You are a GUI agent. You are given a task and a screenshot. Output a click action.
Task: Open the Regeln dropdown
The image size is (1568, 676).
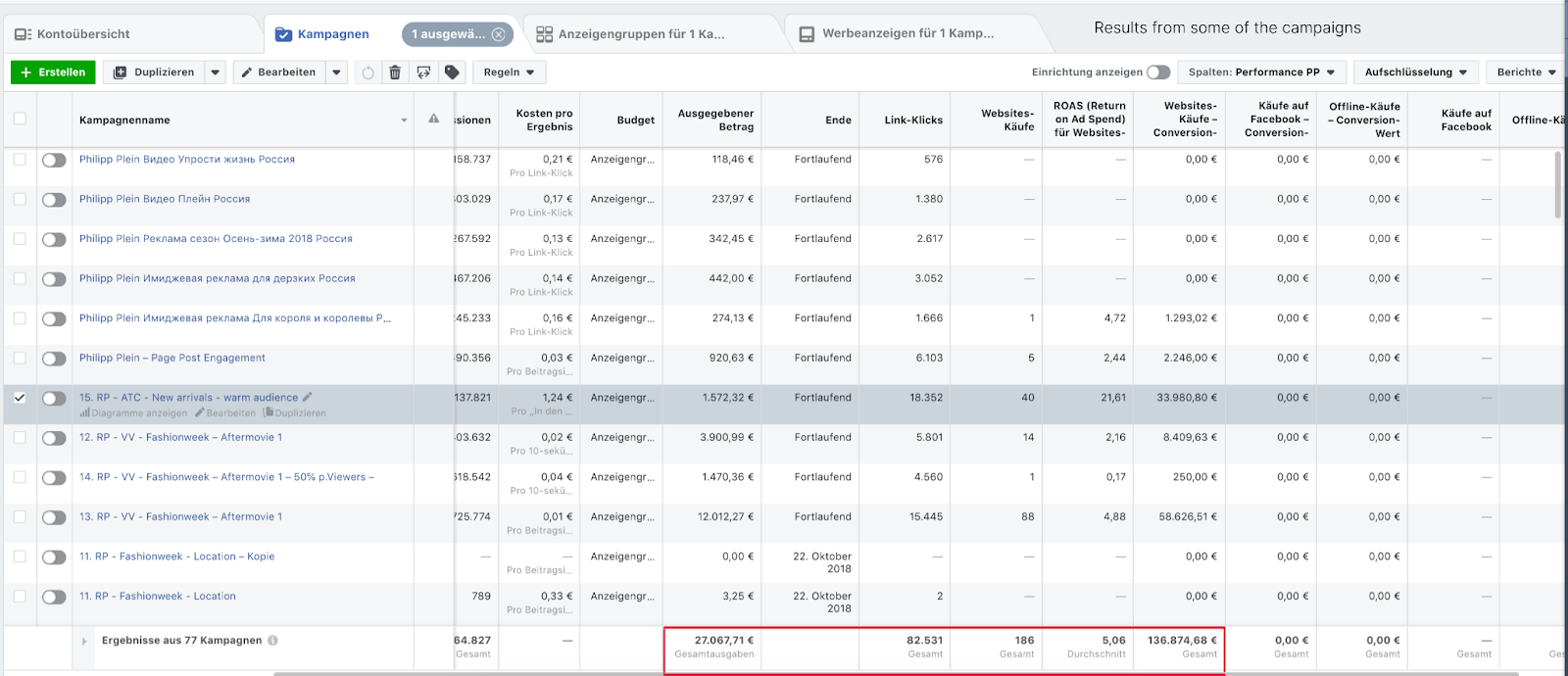click(509, 72)
